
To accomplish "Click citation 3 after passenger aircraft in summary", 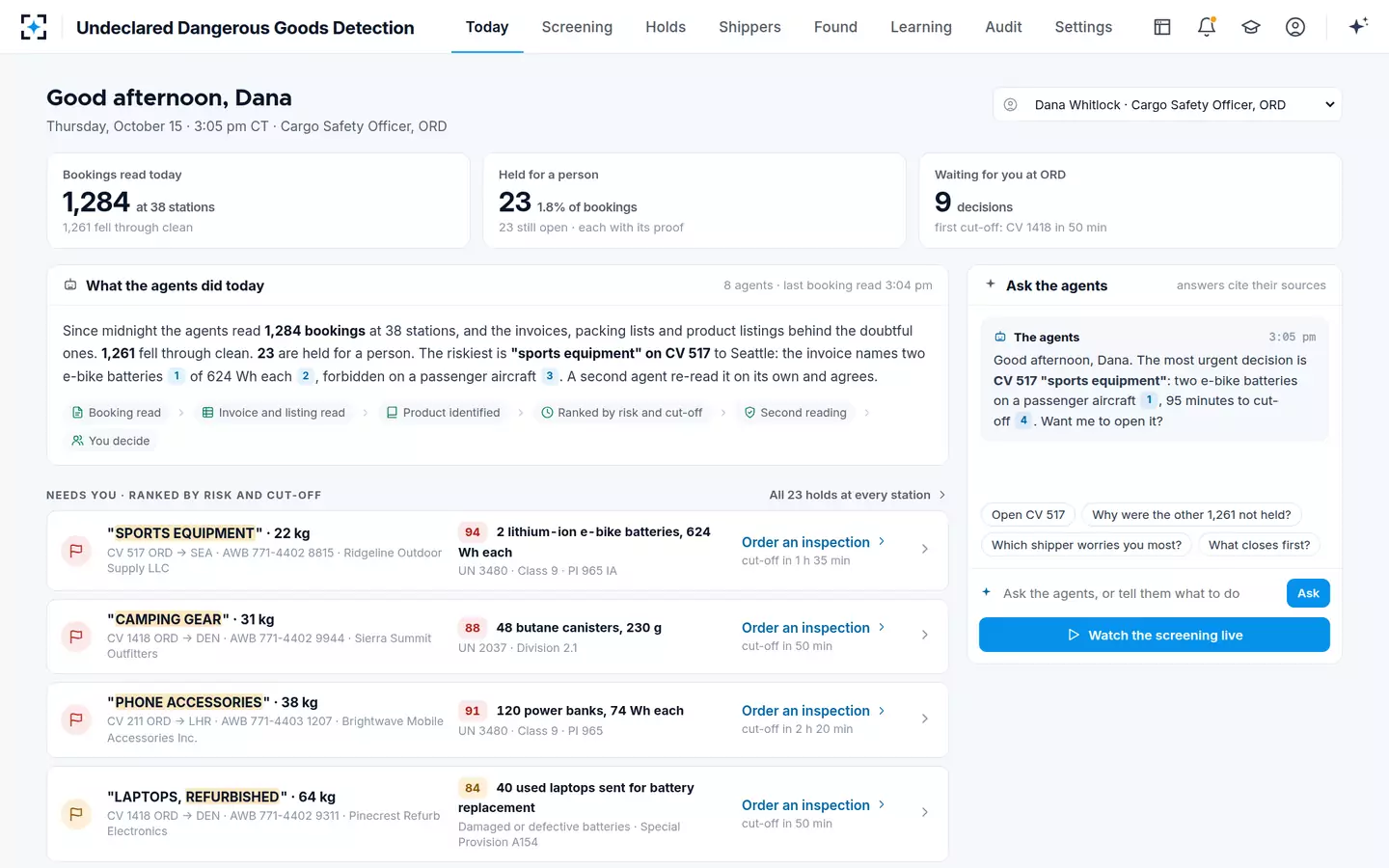I will pyautogui.click(x=550, y=376).
